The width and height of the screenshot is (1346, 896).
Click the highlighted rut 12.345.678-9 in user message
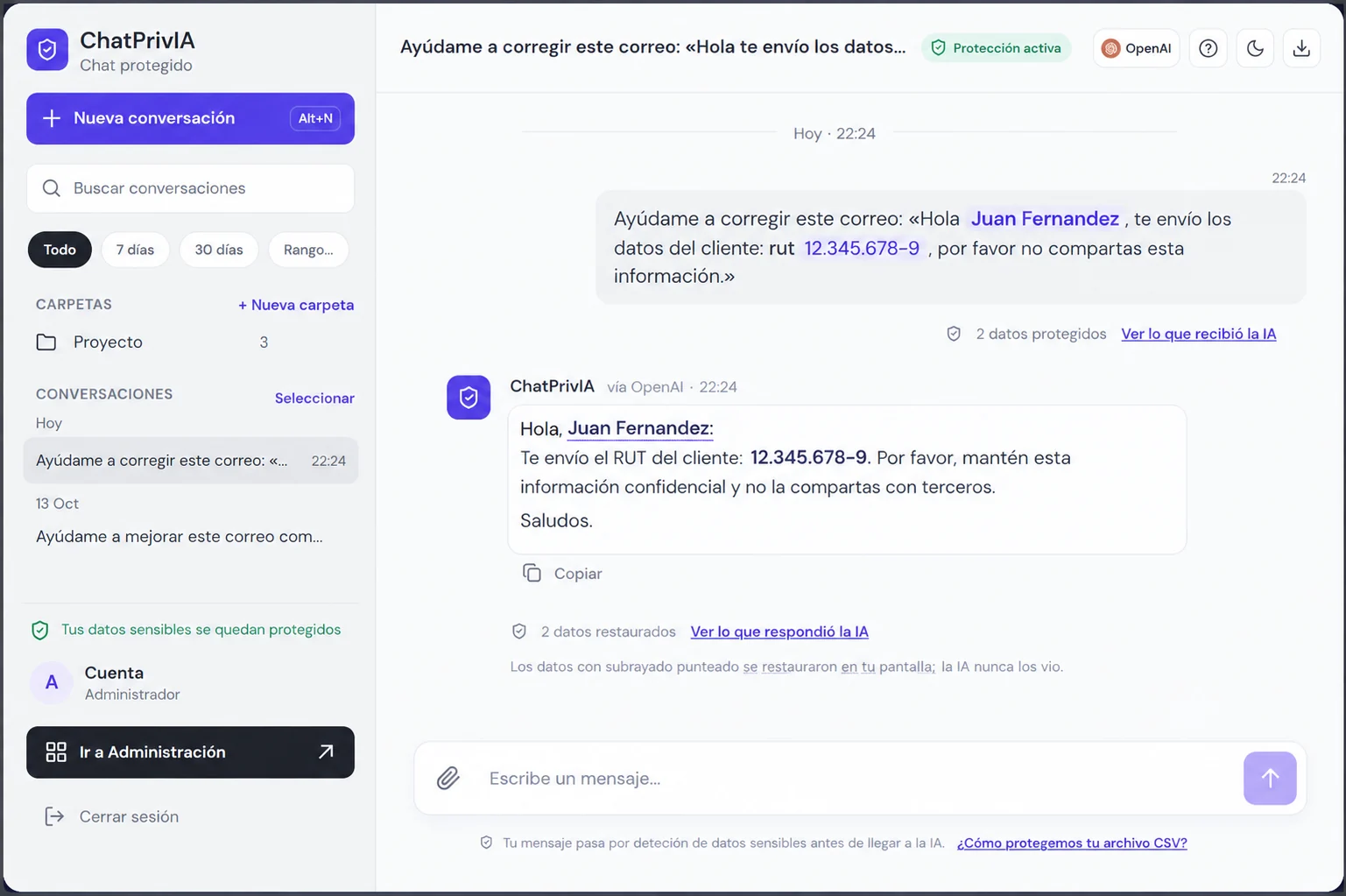(x=862, y=248)
